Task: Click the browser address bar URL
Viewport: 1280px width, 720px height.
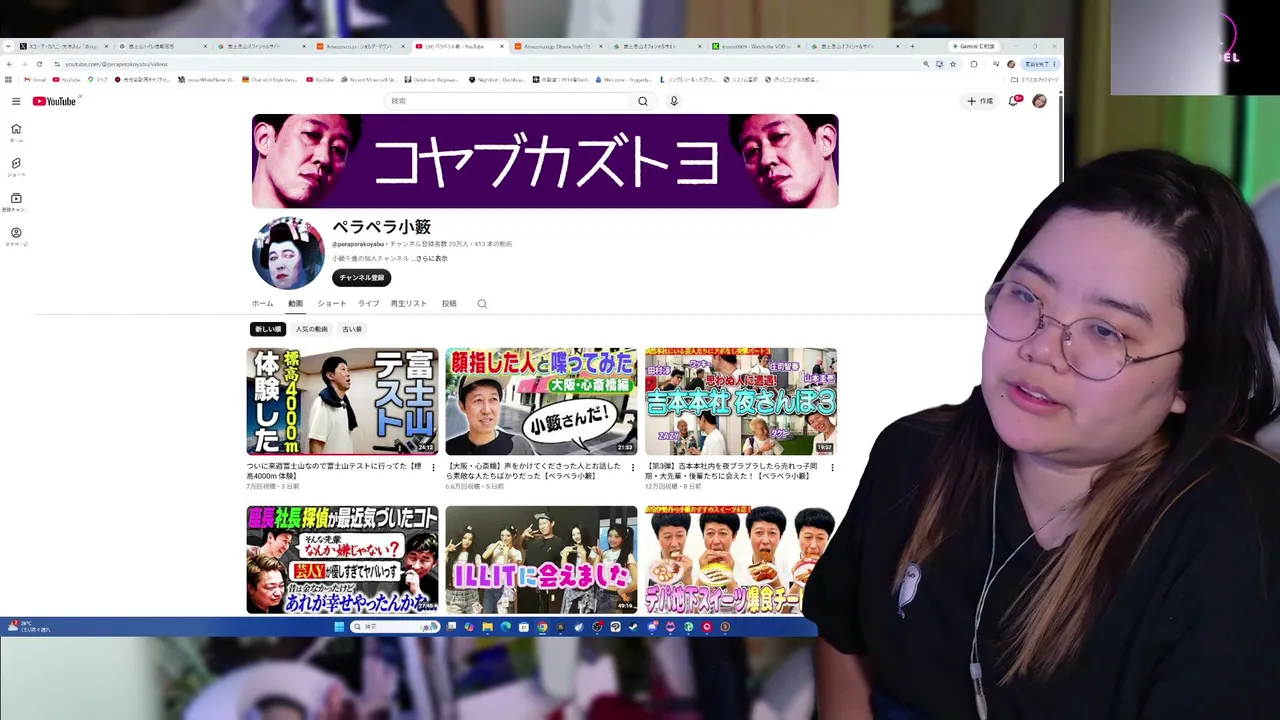Action: pos(117,64)
